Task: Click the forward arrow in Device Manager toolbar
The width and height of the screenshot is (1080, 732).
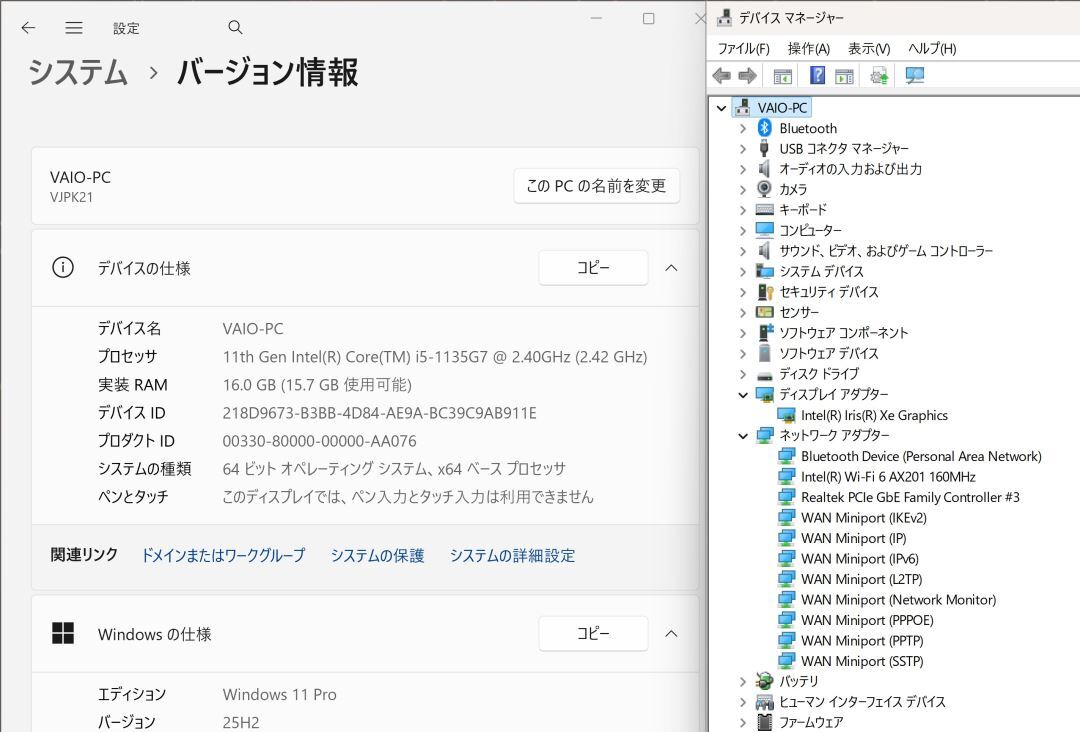Action: point(748,75)
